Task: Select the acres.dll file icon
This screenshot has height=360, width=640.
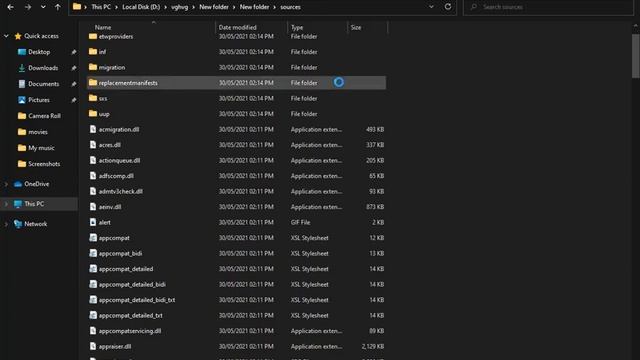Action: [x=93, y=144]
